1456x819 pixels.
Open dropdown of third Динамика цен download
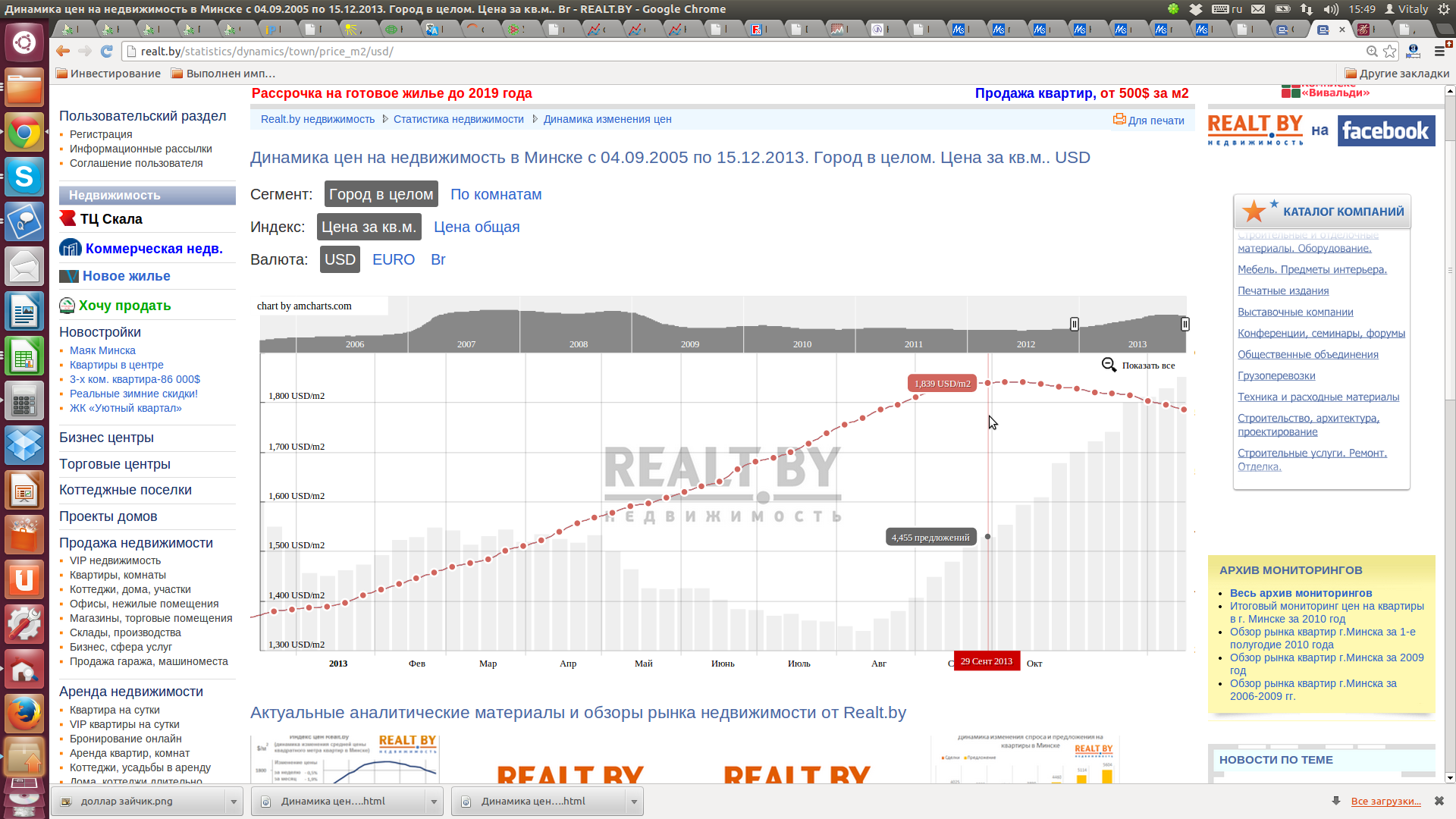click(x=634, y=802)
